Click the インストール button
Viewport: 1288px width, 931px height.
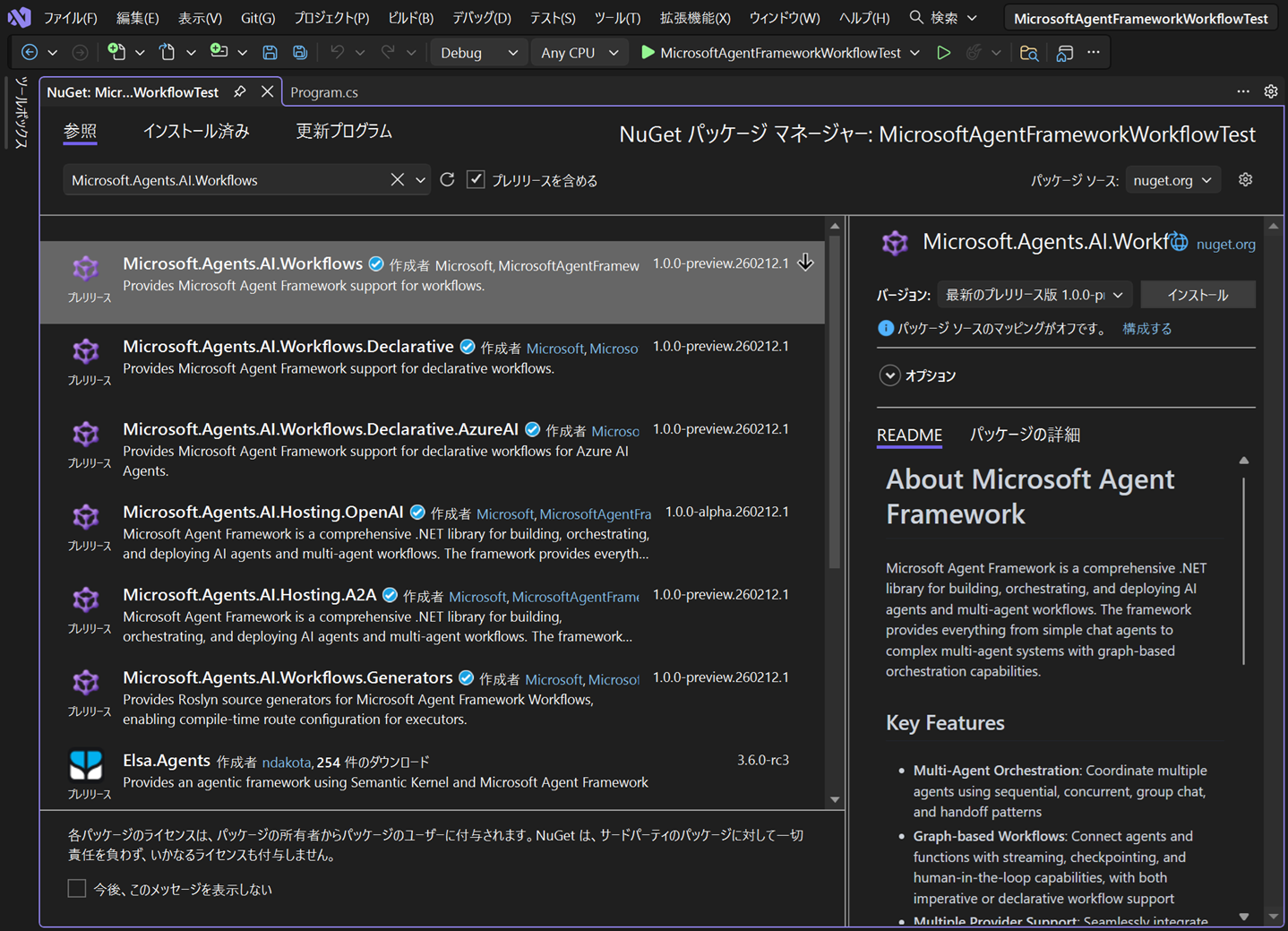click(1197, 295)
